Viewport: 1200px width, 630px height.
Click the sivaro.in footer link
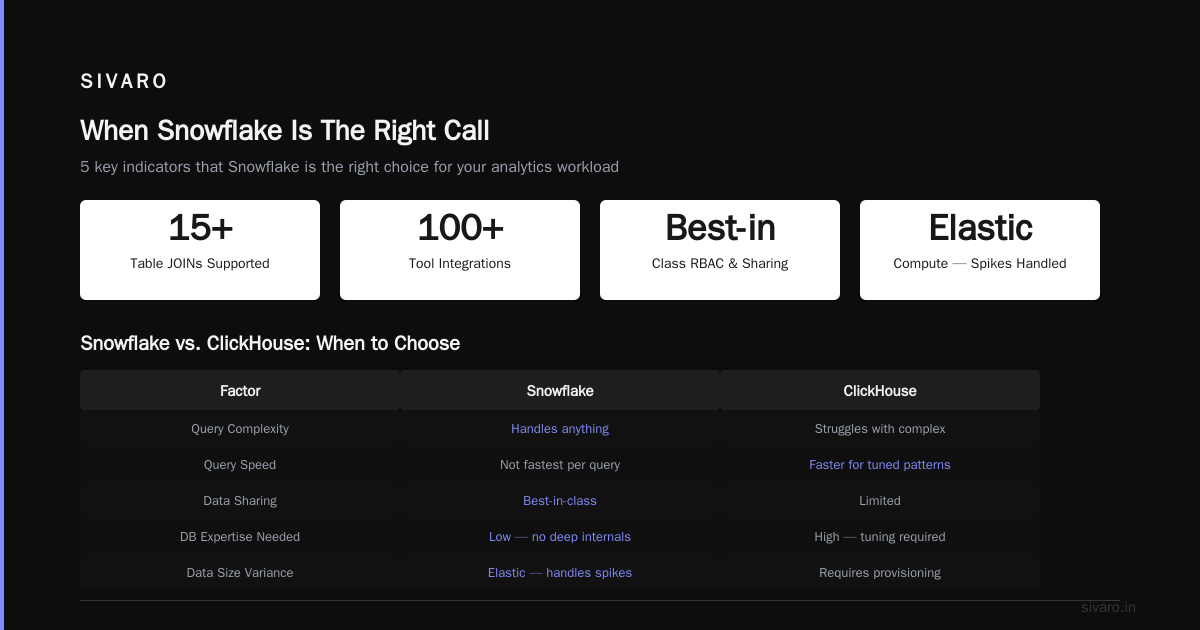pos(1108,607)
